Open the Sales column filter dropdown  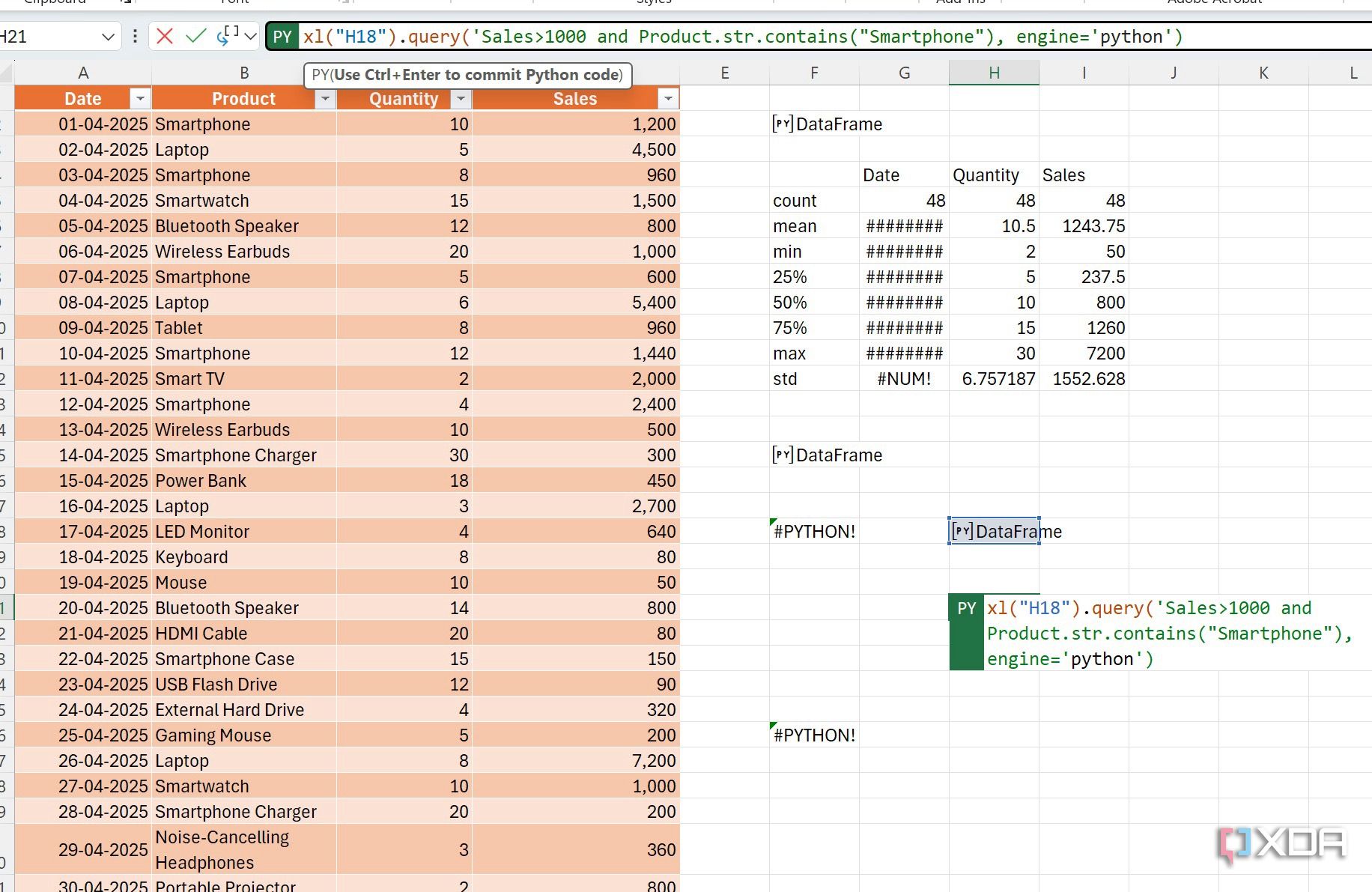[668, 99]
